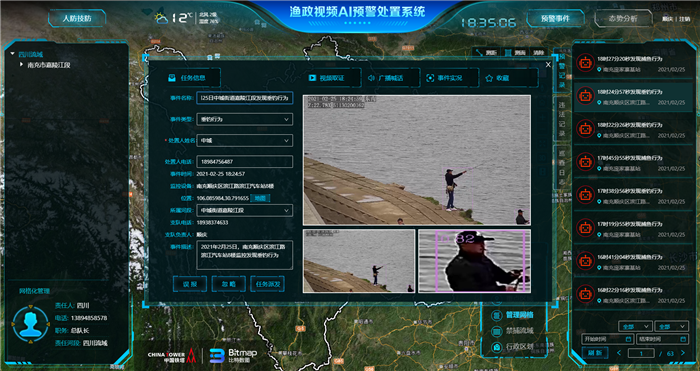
Task: Click the robot icon of the 18时27分20秒 alert
Action: pyautogui.click(x=584, y=63)
